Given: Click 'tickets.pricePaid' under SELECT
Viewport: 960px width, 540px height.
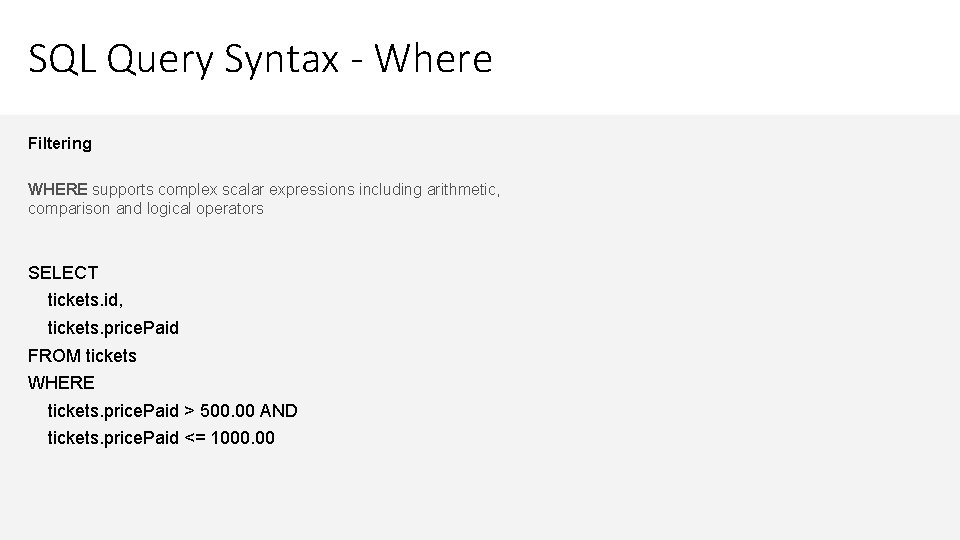Looking at the screenshot, I should click(113, 327).
